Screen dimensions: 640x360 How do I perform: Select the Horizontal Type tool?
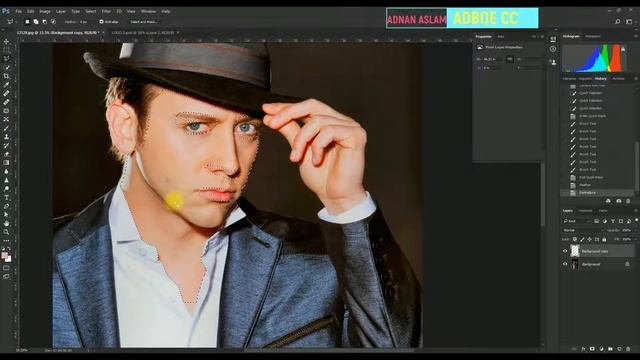click(6, 197)
